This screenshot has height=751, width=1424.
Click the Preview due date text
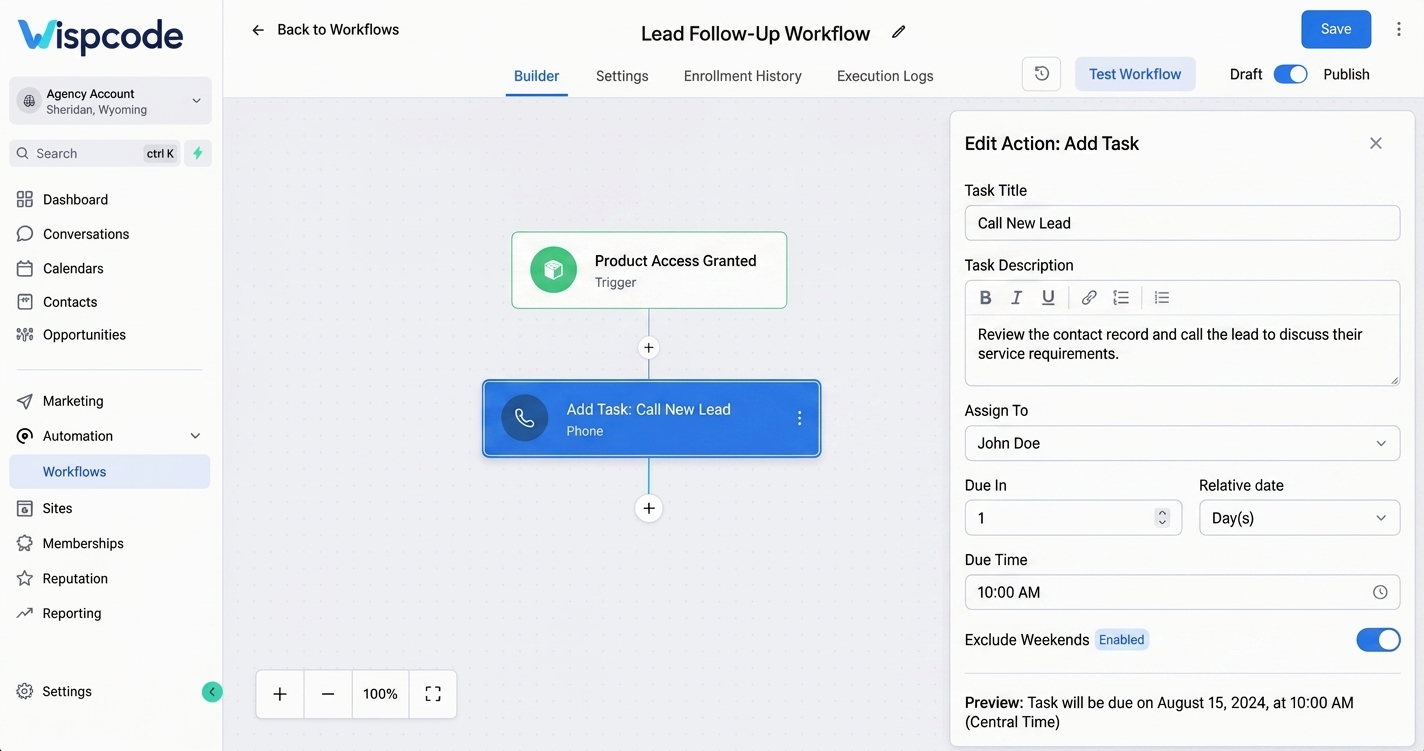click(x=1160, y=712)
